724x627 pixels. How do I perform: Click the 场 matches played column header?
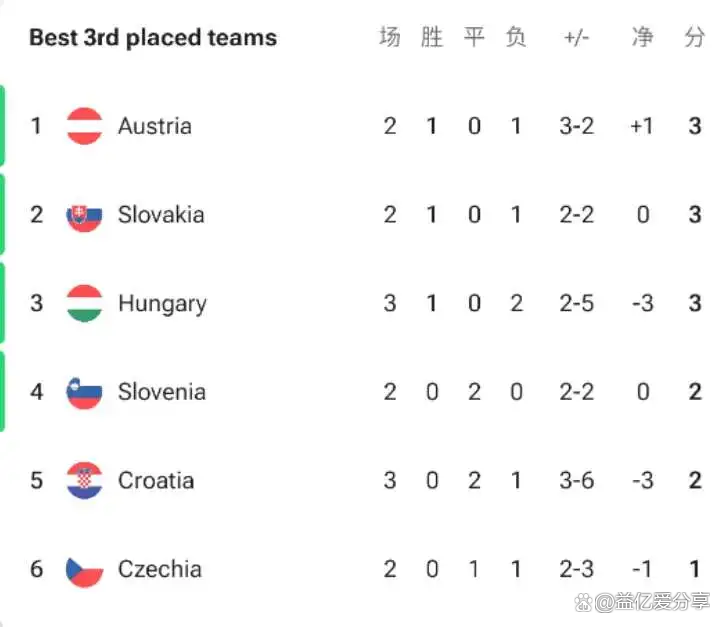pyautogui.click(x=390, y=37)
